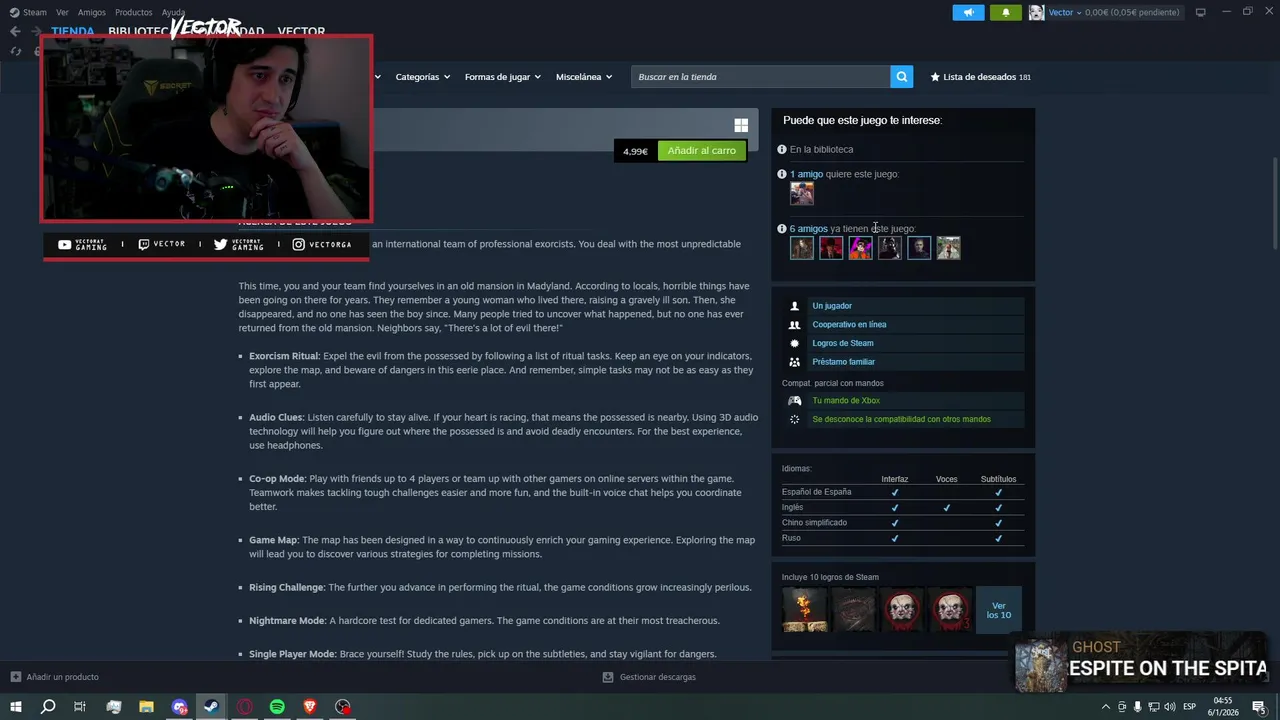The image size is (1280, 720).
Task: Expand the Formas de jugar dropdown
Action: (502, 77)
